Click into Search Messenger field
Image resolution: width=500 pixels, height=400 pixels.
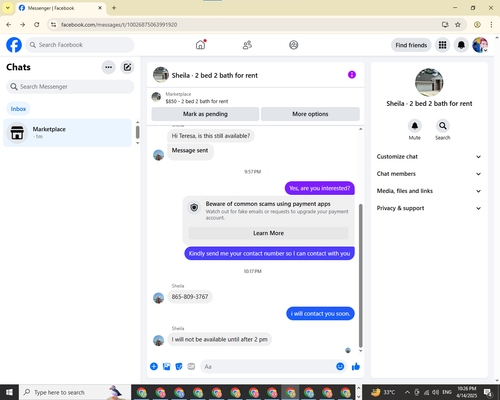point(70,87)
